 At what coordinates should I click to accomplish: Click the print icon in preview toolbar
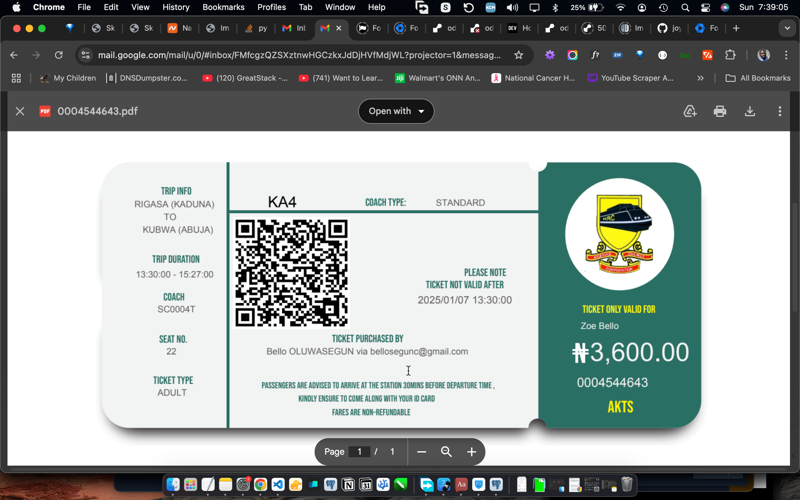[x=720, y=111]
